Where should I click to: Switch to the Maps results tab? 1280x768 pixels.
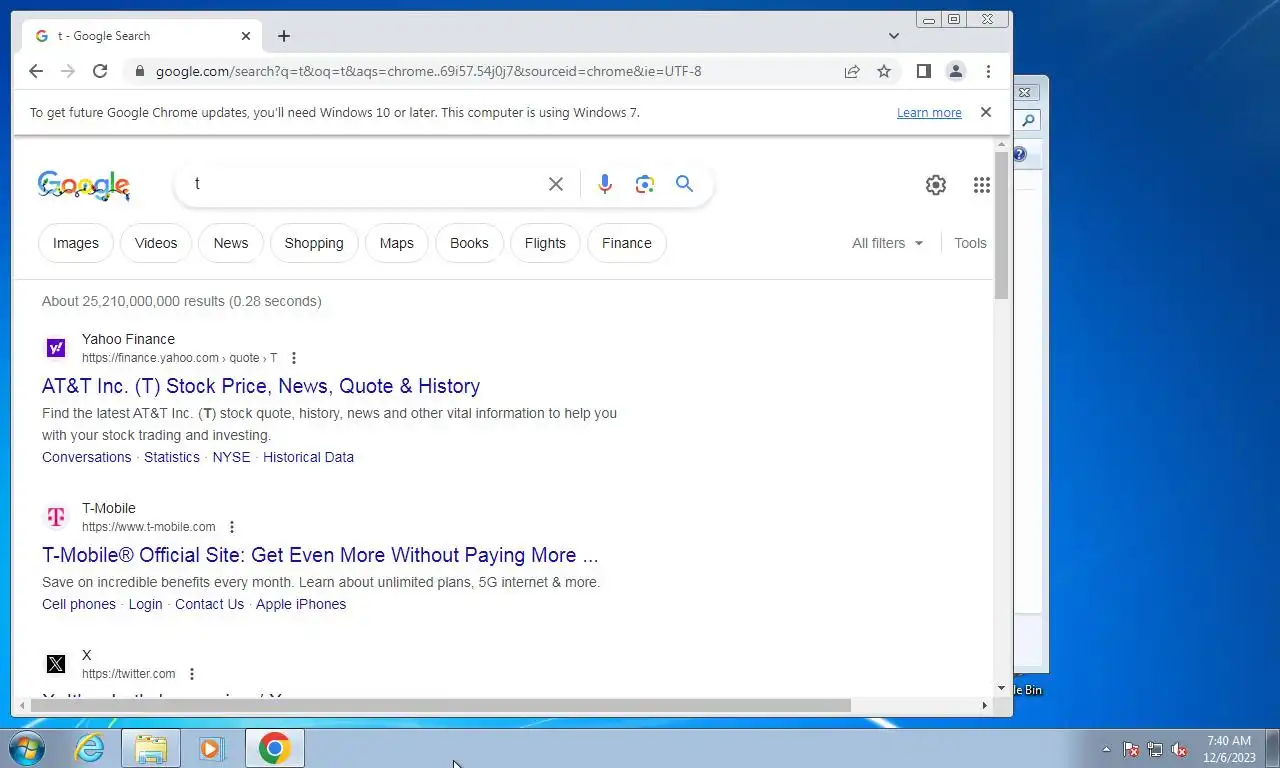pyautogui.click(x=397, y=243)
